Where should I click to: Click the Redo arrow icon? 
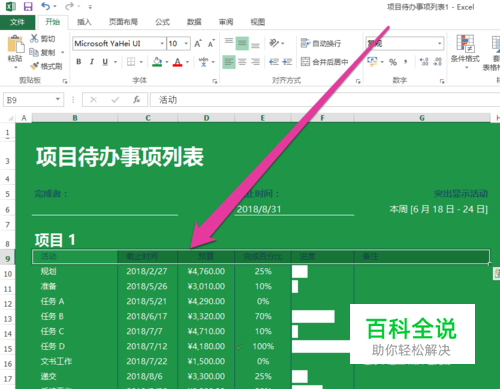coord(69,6)
